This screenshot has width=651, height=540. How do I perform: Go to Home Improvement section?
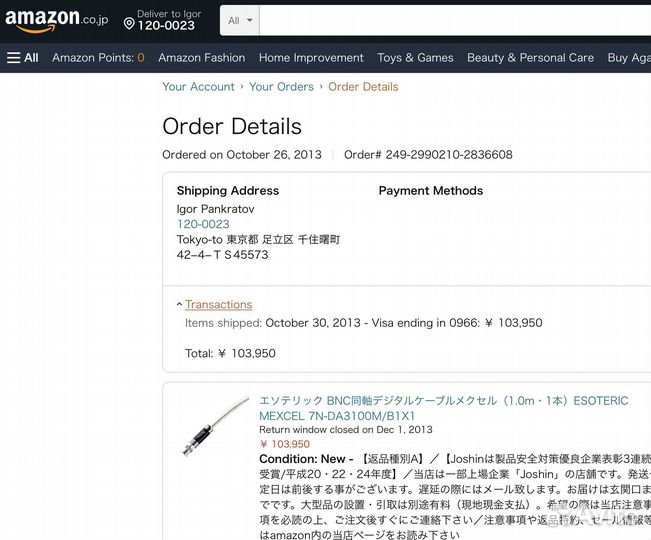(x=311, y=58)
